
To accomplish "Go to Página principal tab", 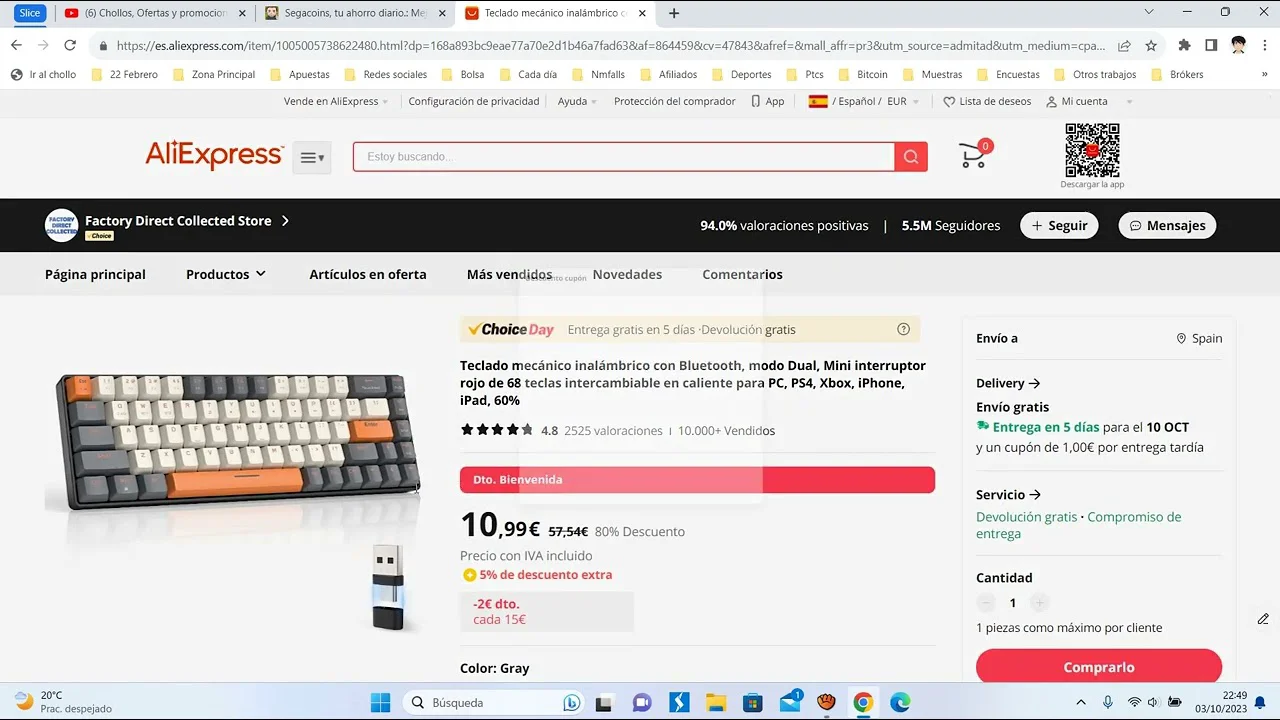I will (95, 274).
